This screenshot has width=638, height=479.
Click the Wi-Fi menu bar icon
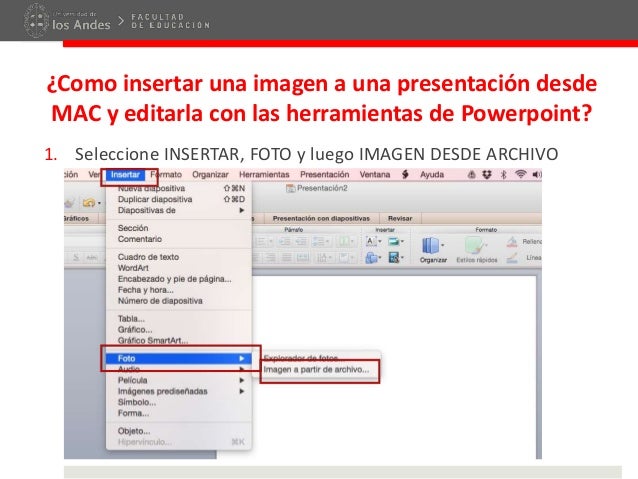coord(520,175)
